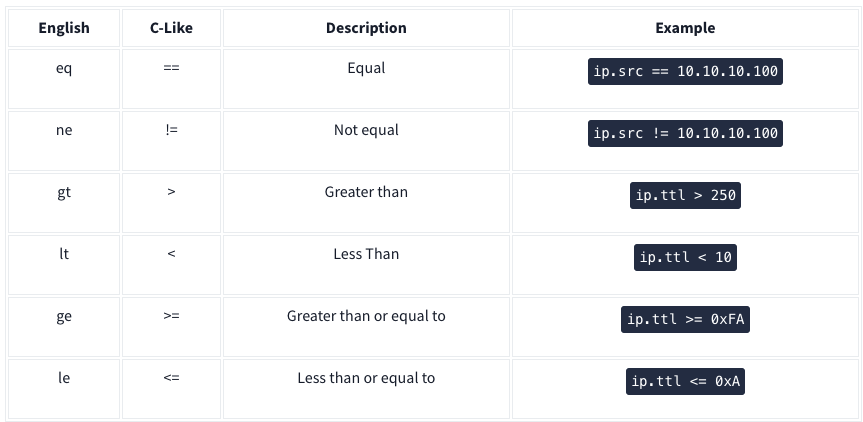
Task: Click the 'ip.src == 10.10.10.100' code example
Action: [685, 73]
